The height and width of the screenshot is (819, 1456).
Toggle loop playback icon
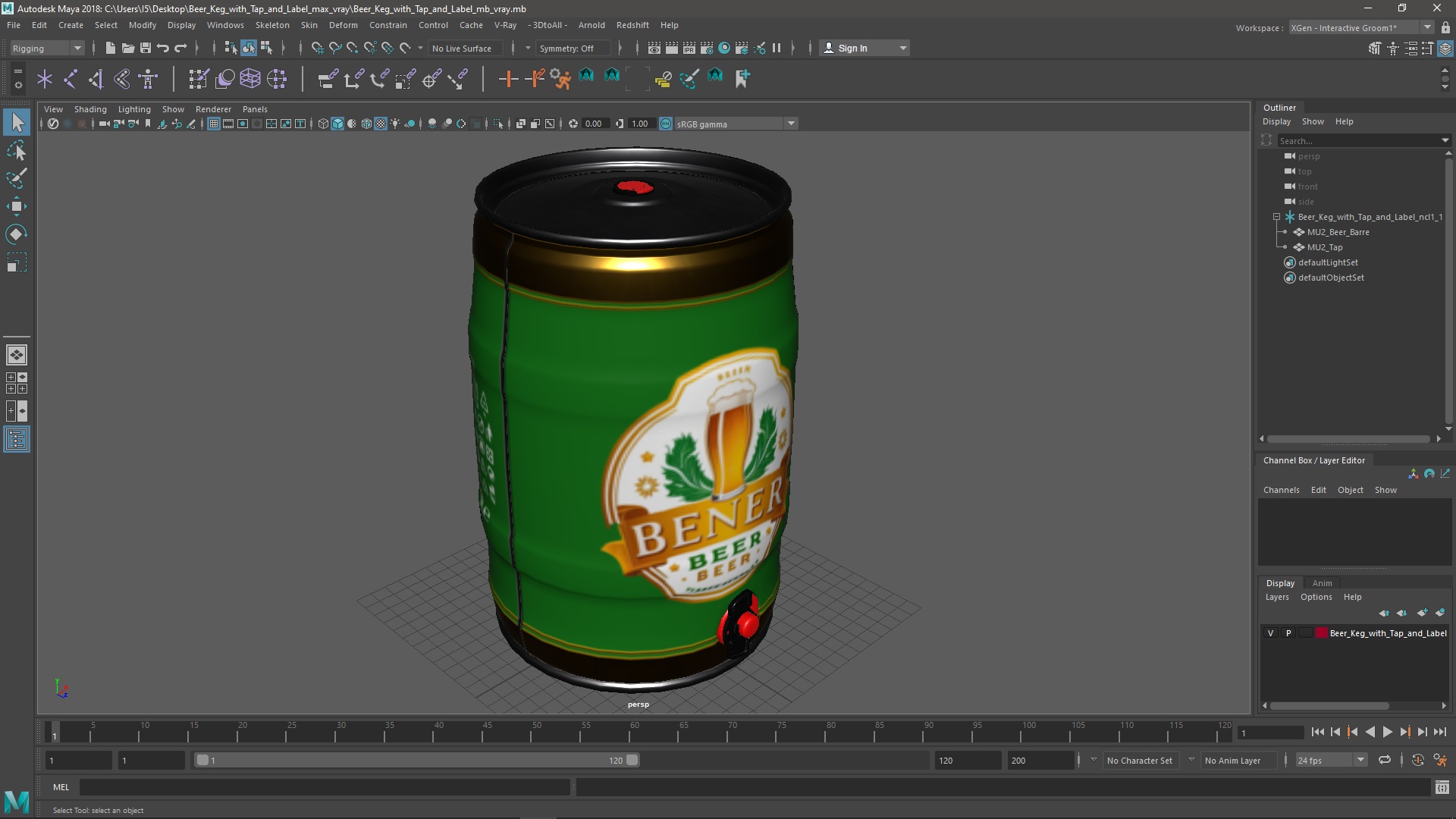tap(1385, 760)
